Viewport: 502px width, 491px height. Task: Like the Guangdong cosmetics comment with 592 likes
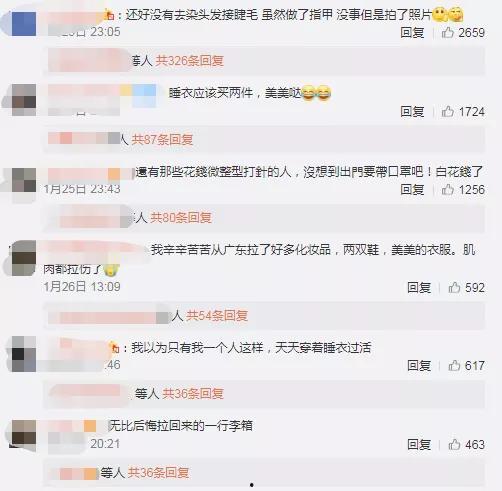(x=454, y=287)
